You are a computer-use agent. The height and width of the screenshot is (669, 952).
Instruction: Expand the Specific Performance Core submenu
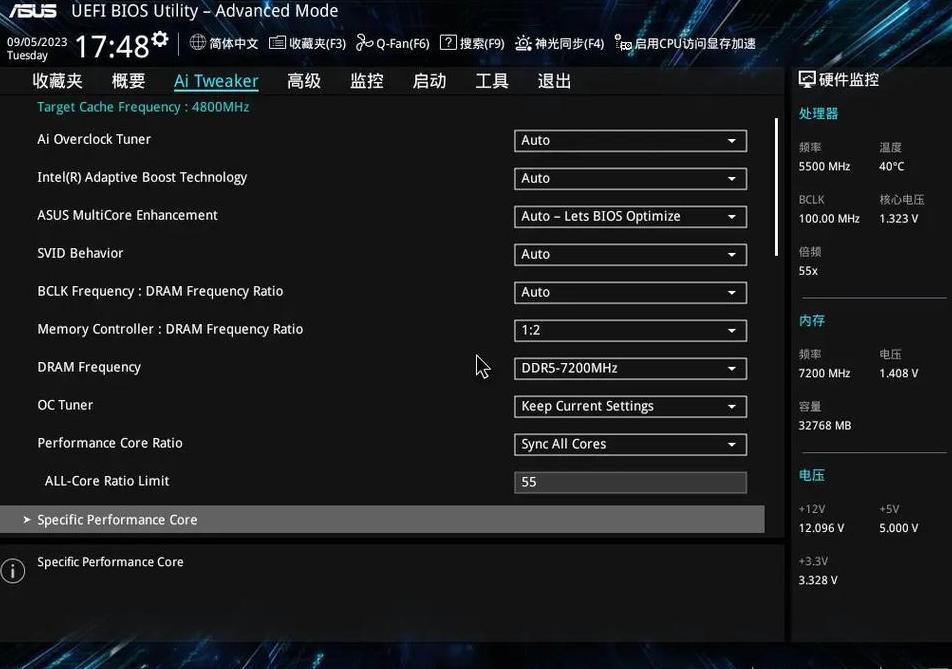pos(382,520)
